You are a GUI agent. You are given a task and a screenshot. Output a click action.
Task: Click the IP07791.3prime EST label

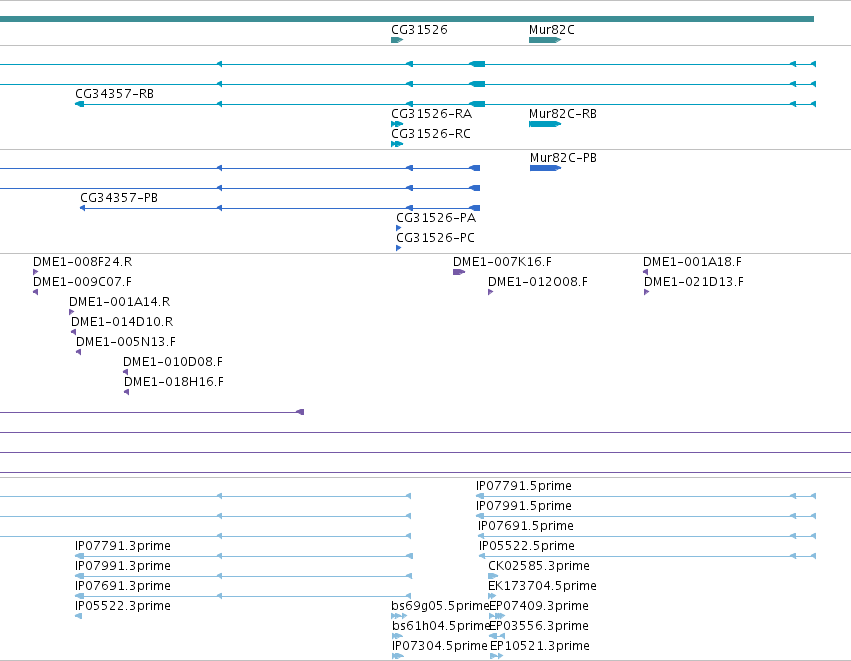pyautogui.click(x=123, y=546)
